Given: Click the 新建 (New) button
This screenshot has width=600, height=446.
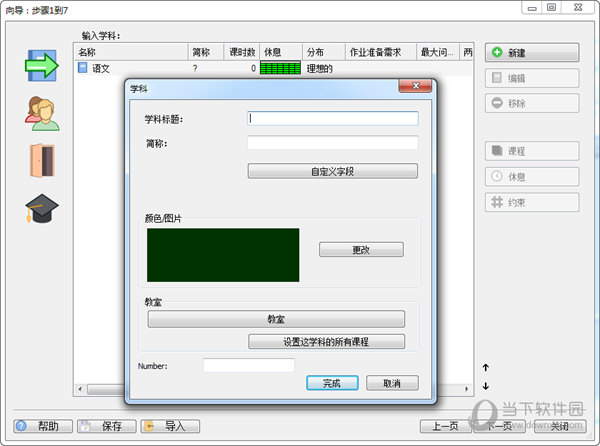Looking at the screenshot, I should pyautogui.click(x=532, y=52).
